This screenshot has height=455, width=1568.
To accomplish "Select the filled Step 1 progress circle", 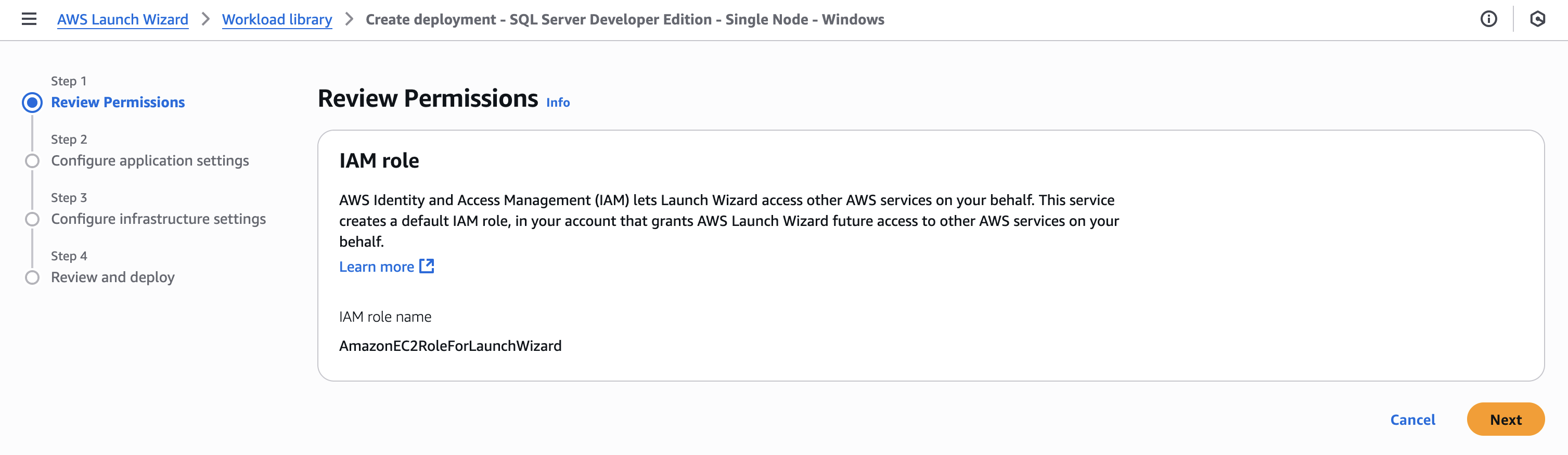I will (x=32, y=103).
